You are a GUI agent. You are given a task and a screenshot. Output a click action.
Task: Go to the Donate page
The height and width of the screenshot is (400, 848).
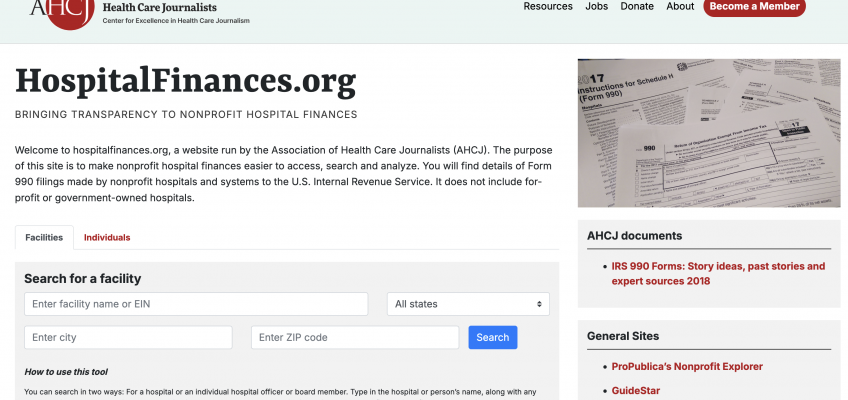(x=637, y=6)
